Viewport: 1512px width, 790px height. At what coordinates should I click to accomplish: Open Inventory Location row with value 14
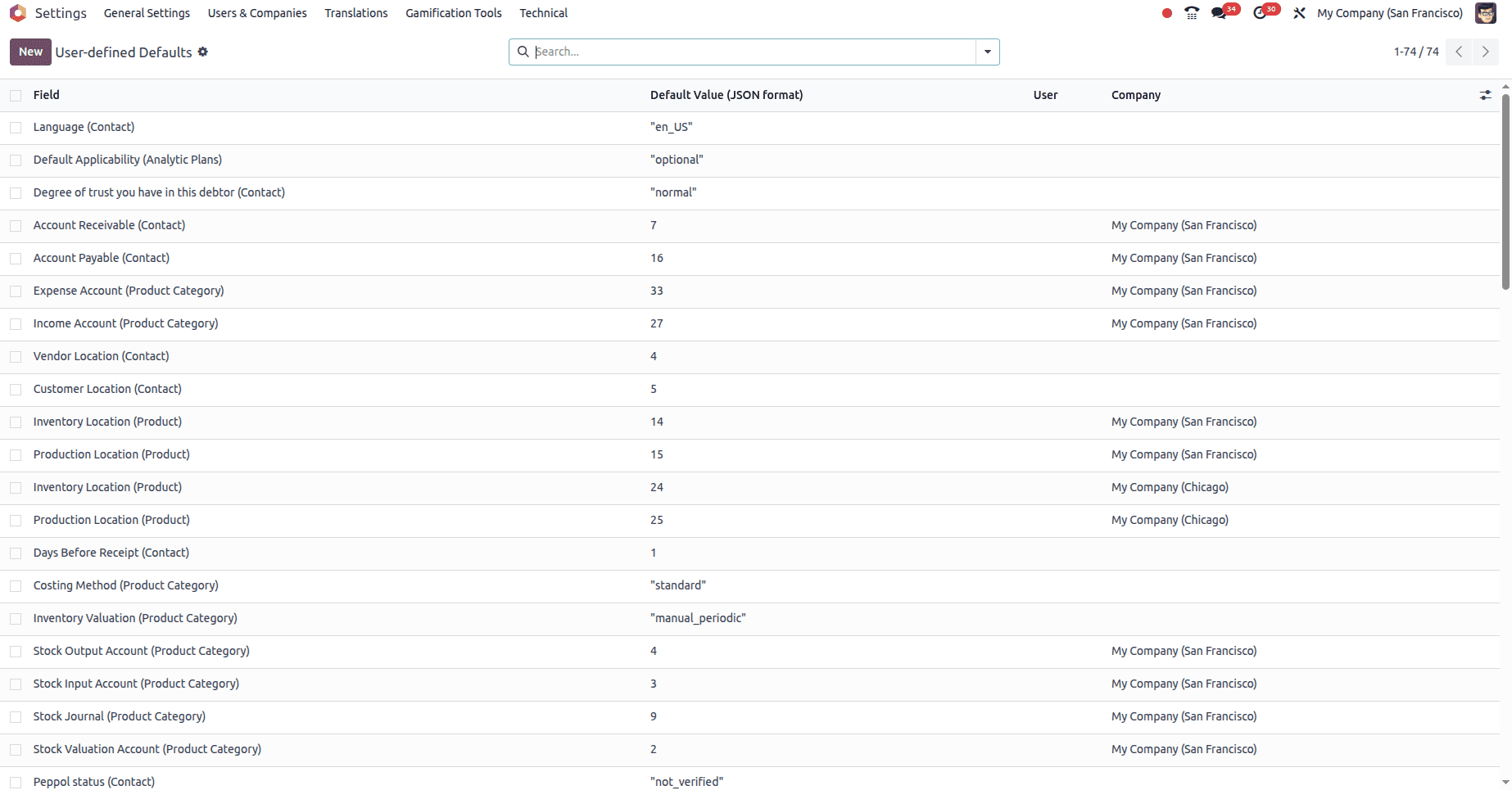[x=107, y=422]
